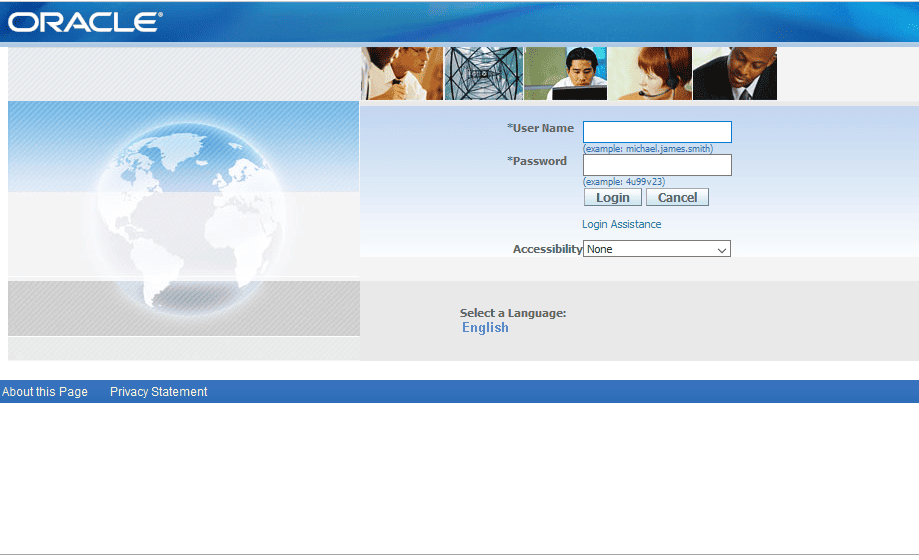Click the example michael.james.smith hint text
The image size is (919, 560).
point(648,148)
